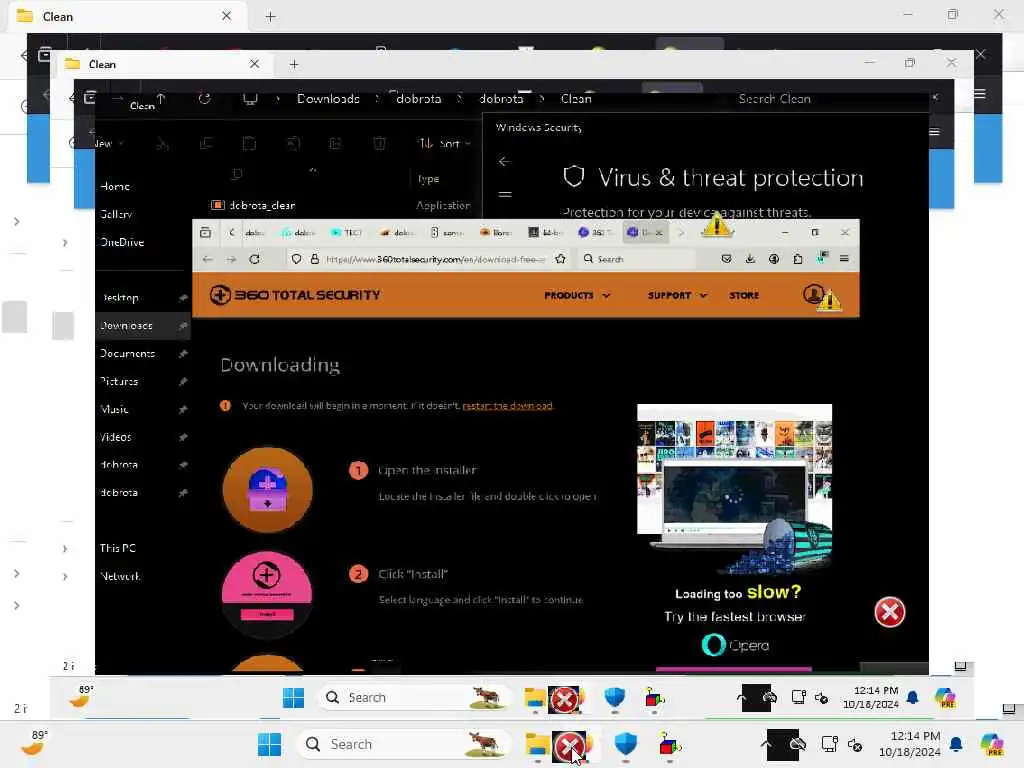Click the Copy icon in Explorer toolbar
1024x768 pixels.
pos(206,143)
